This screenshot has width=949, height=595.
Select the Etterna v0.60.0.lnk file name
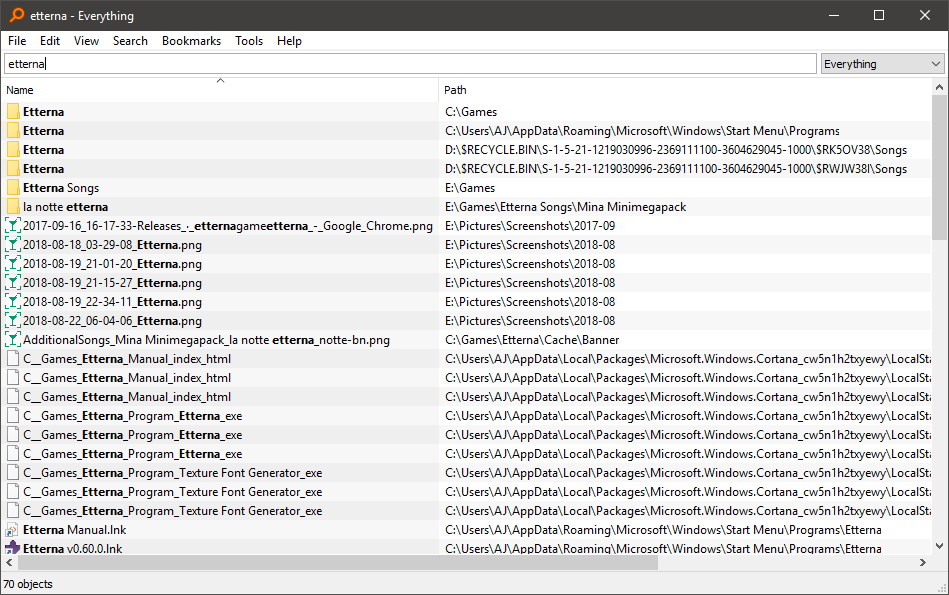(x=73, y=548)
